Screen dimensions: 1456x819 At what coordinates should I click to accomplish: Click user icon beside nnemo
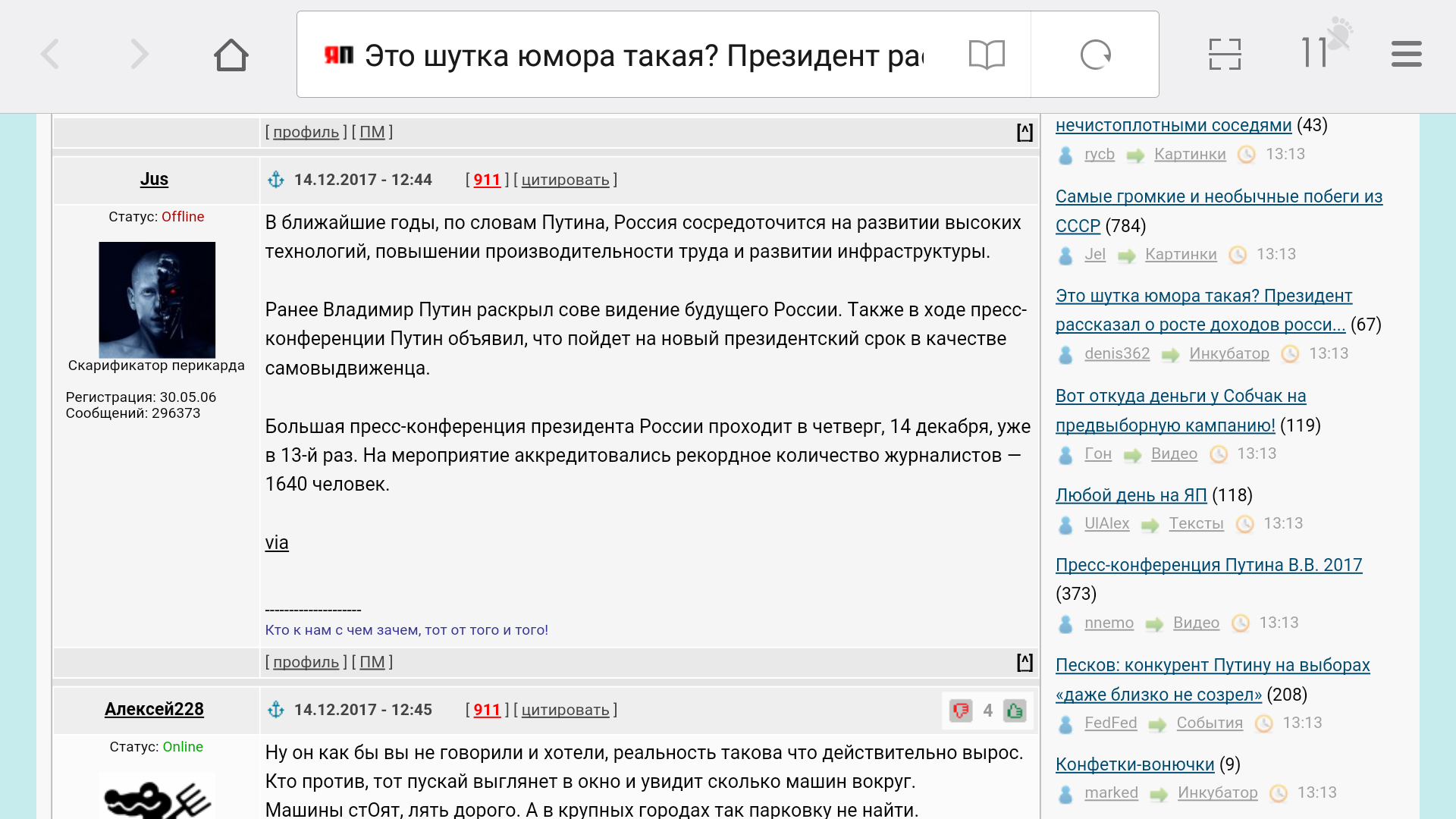(x=1065, y=624)
